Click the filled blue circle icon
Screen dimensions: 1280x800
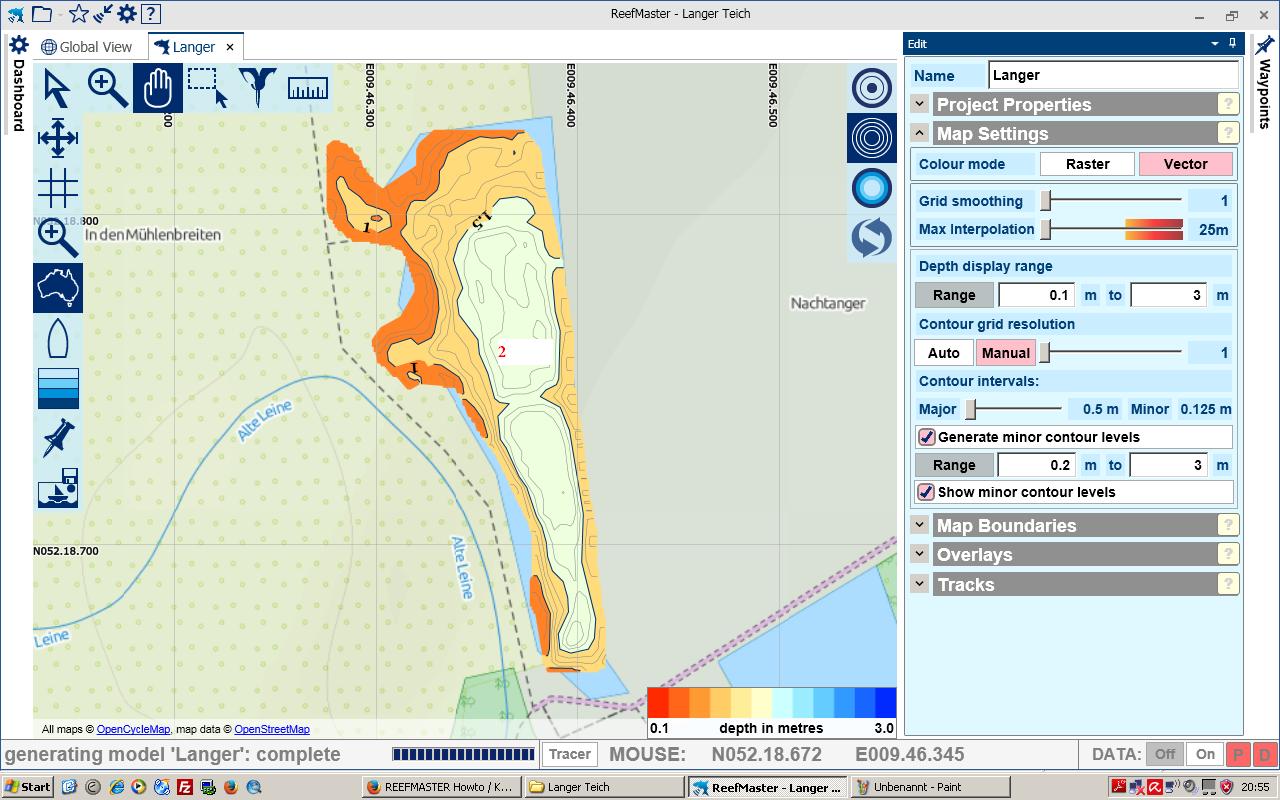coord(872,188)
